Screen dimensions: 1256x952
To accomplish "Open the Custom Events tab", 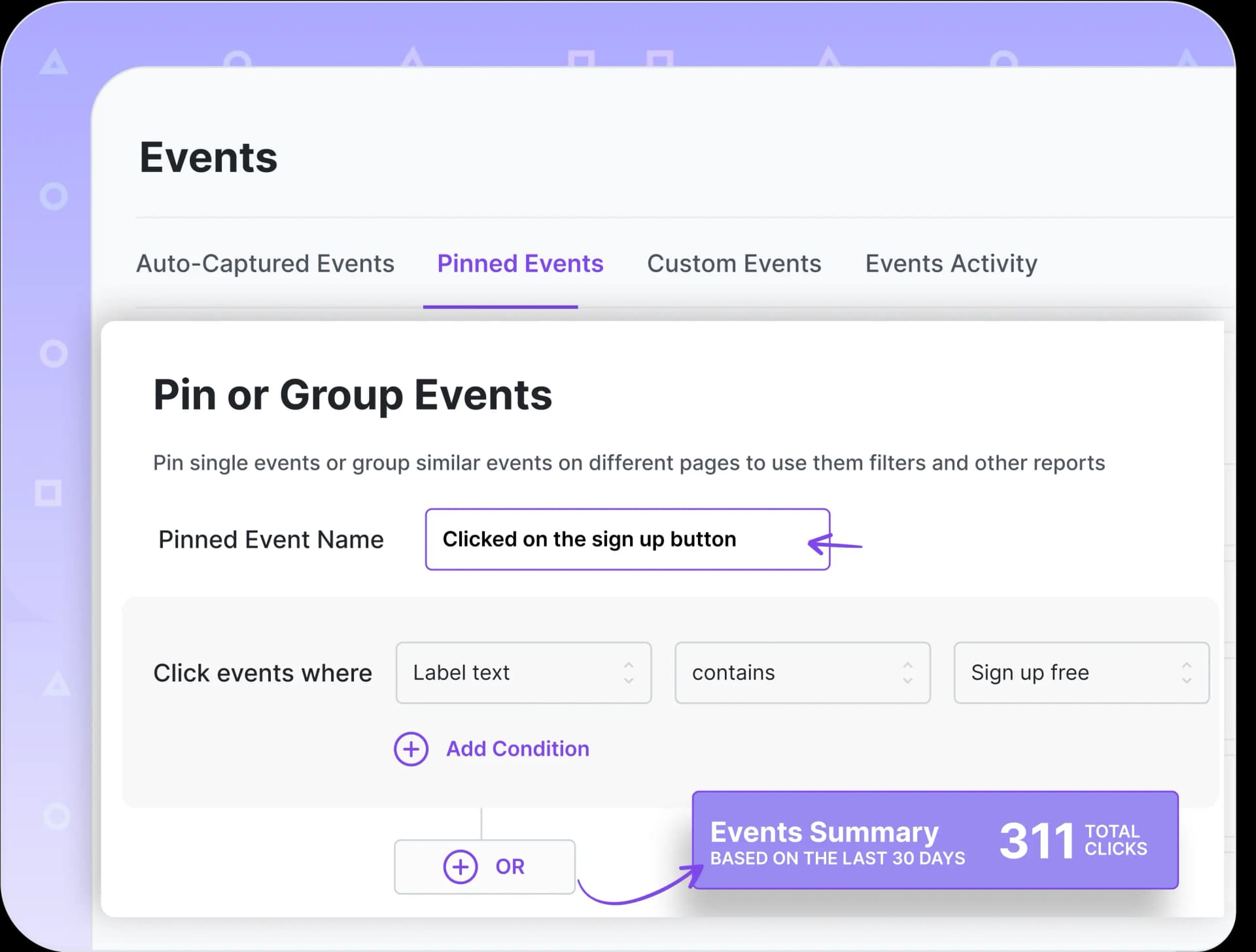I will (x=734, y=264).
